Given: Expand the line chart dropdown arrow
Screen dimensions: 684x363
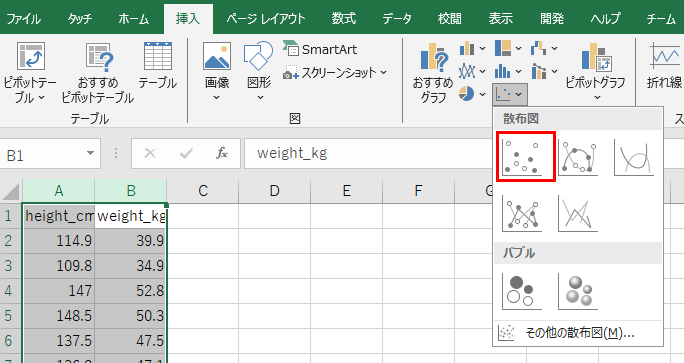Looking at the screenshot, I should pos(482,71).
